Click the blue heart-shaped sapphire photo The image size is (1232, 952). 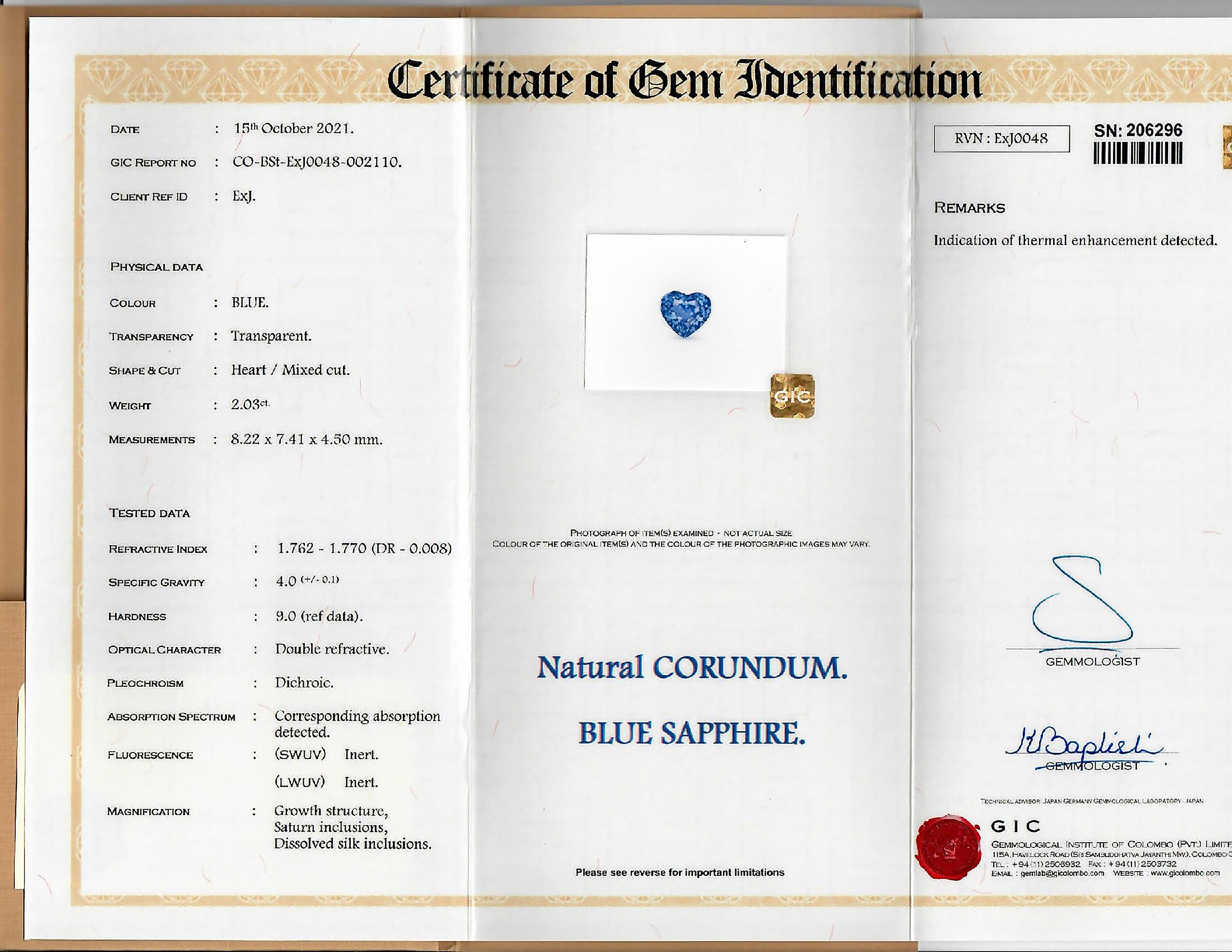(x=685, y=314)
